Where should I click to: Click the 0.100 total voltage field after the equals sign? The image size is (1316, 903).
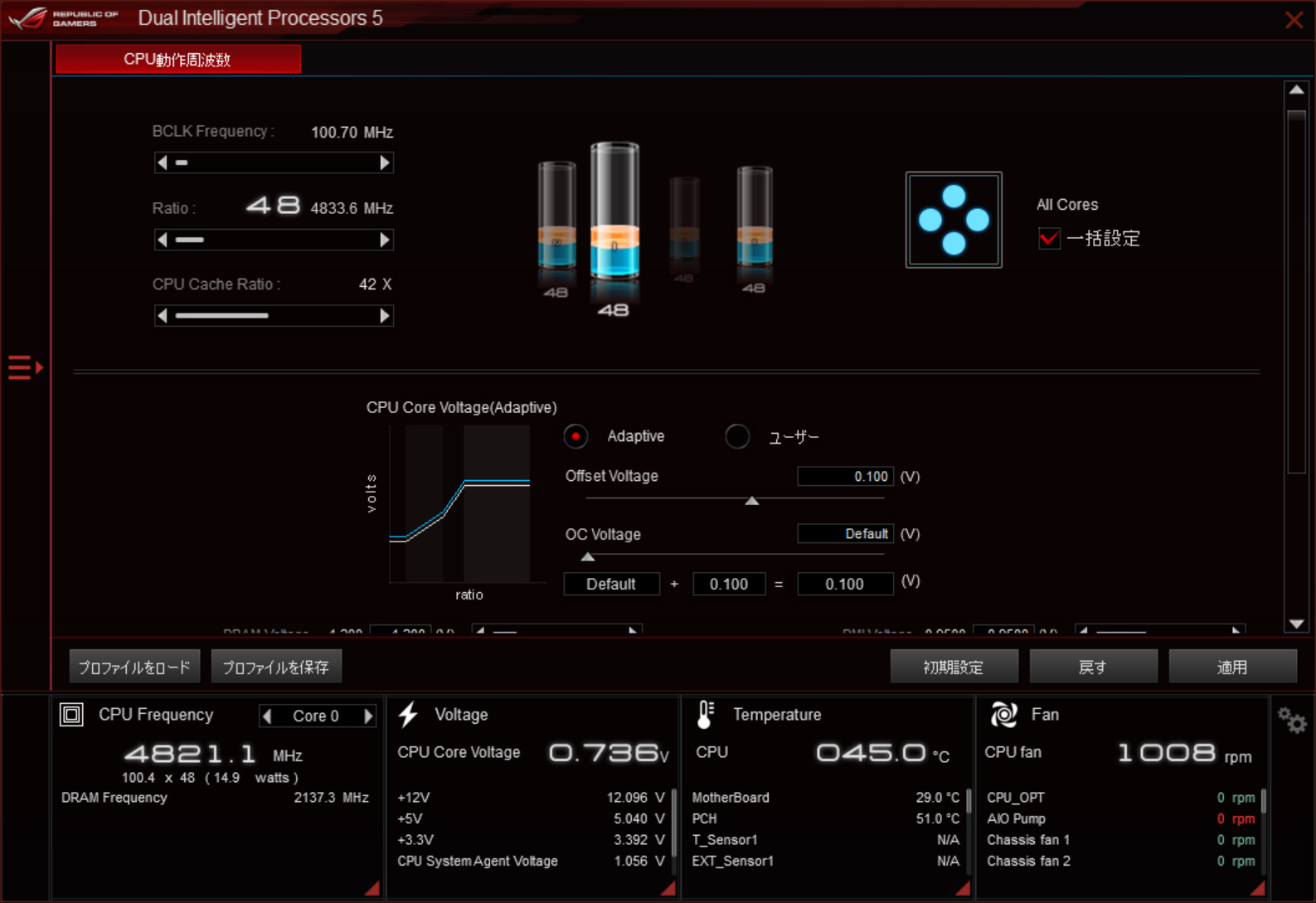point(845,584)
